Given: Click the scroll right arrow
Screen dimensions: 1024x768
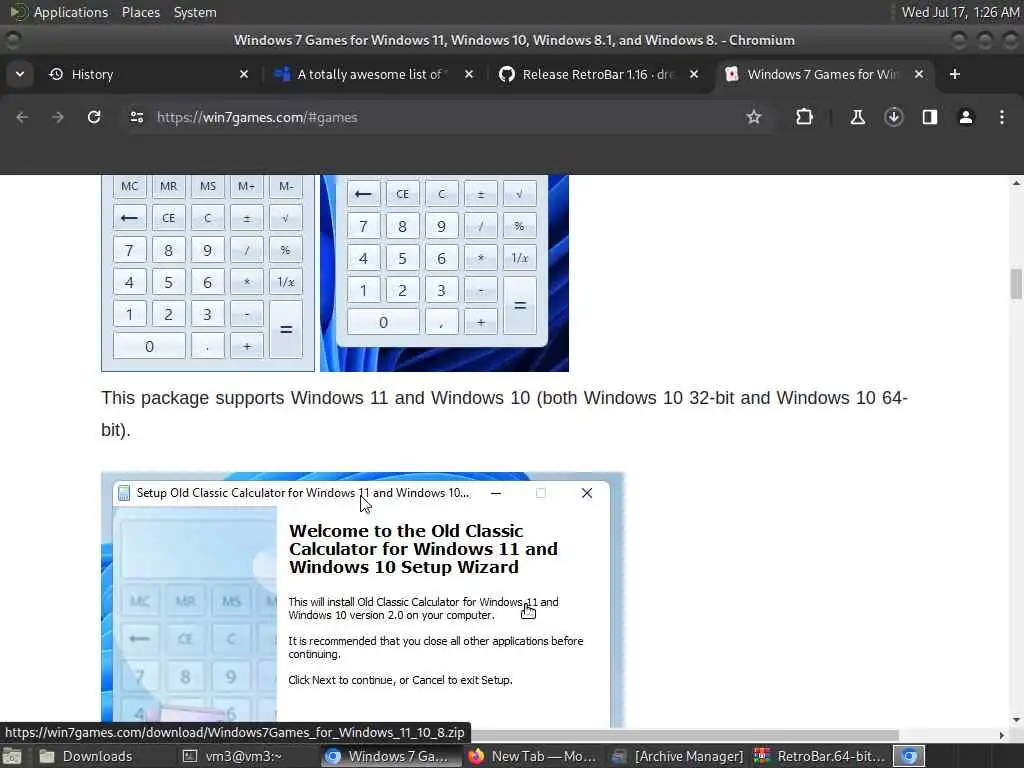Looking at the screenshot, I should (1002, 735).
